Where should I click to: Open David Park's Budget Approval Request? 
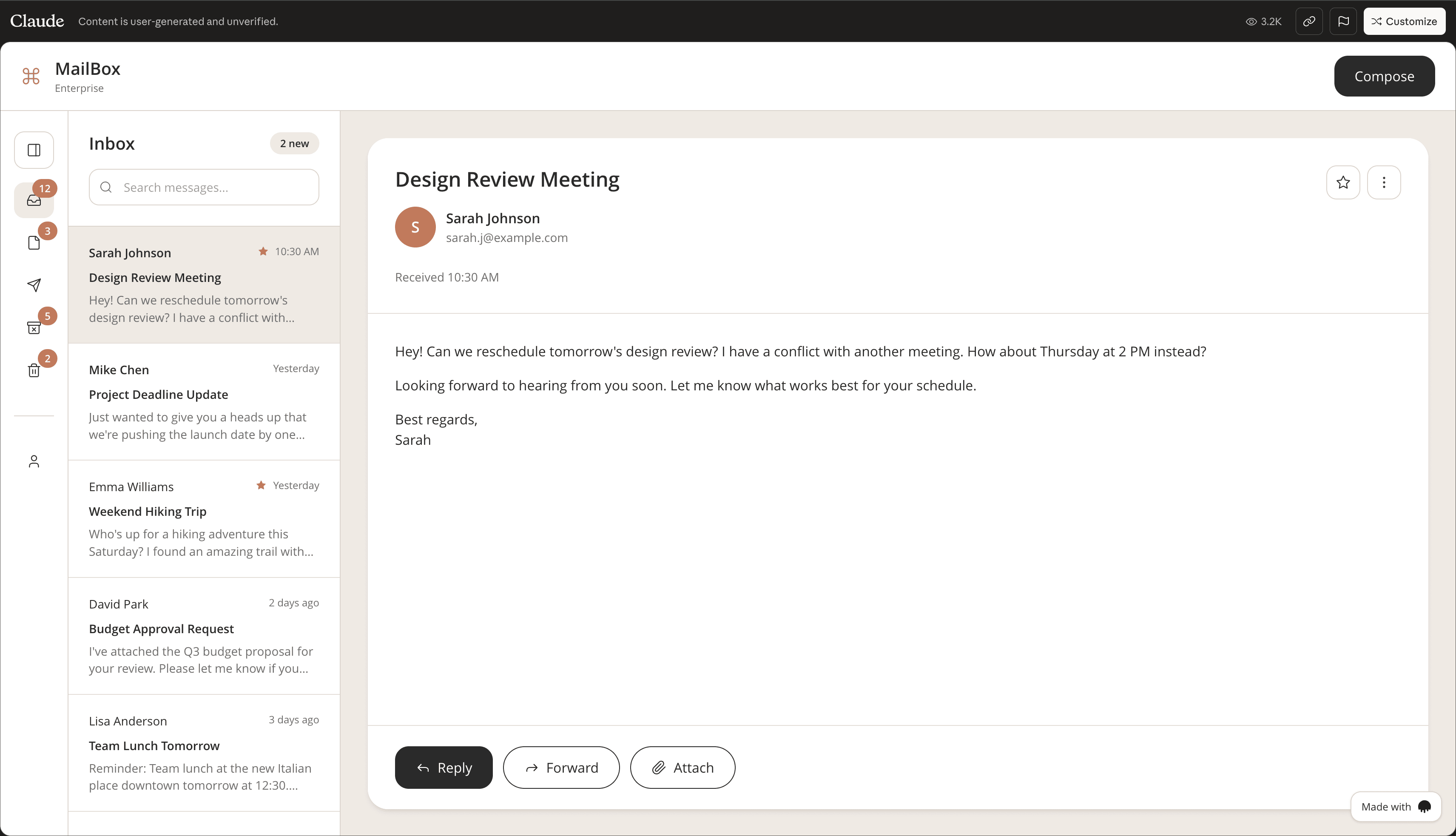point(204,636)
